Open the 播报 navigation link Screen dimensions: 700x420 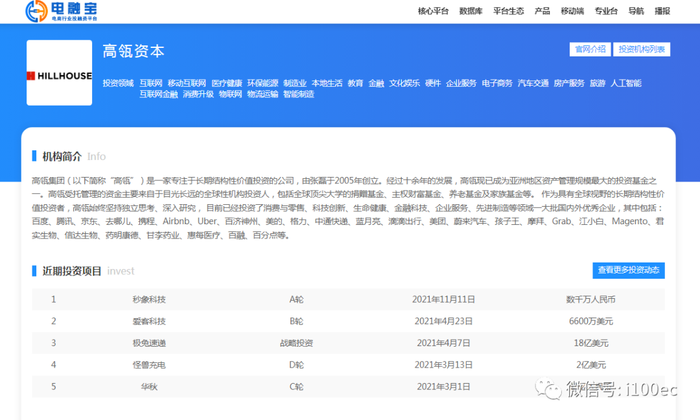click(x=662, y=11)
